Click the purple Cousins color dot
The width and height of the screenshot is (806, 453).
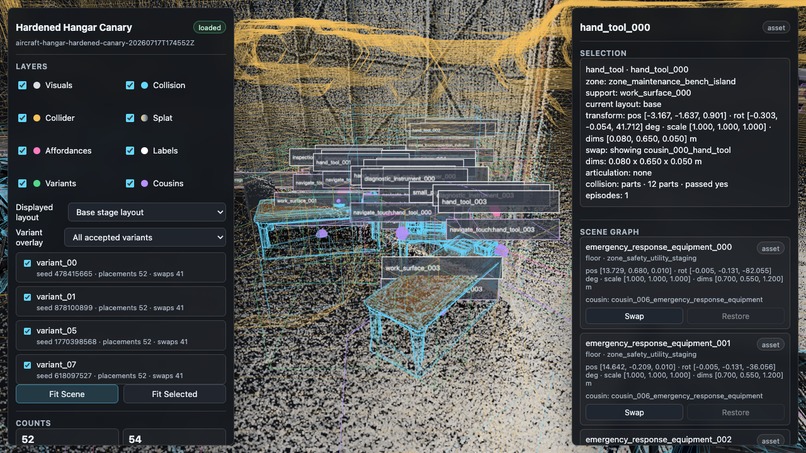coord(144,183)
